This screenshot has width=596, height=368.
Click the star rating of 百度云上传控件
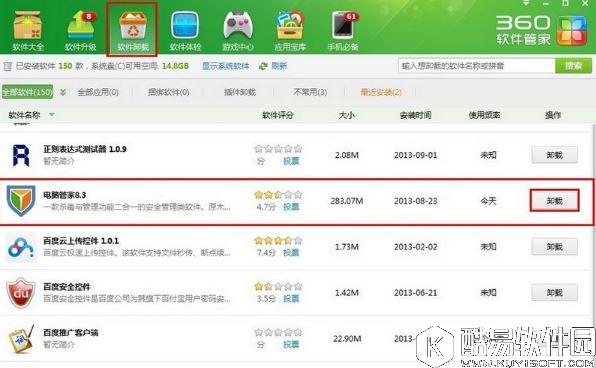278,241
